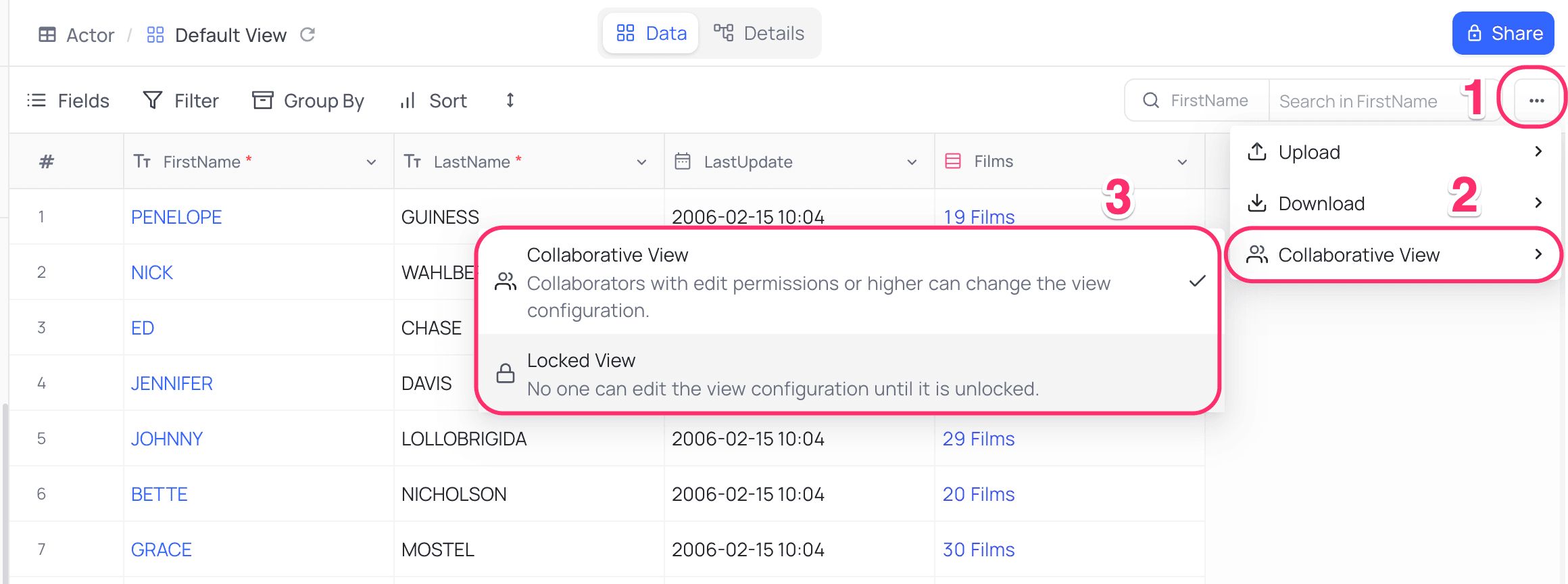This screenshot has height=584, width=1568.
Task: Open the three-dots more options menu
Action: pos(1536,101)
